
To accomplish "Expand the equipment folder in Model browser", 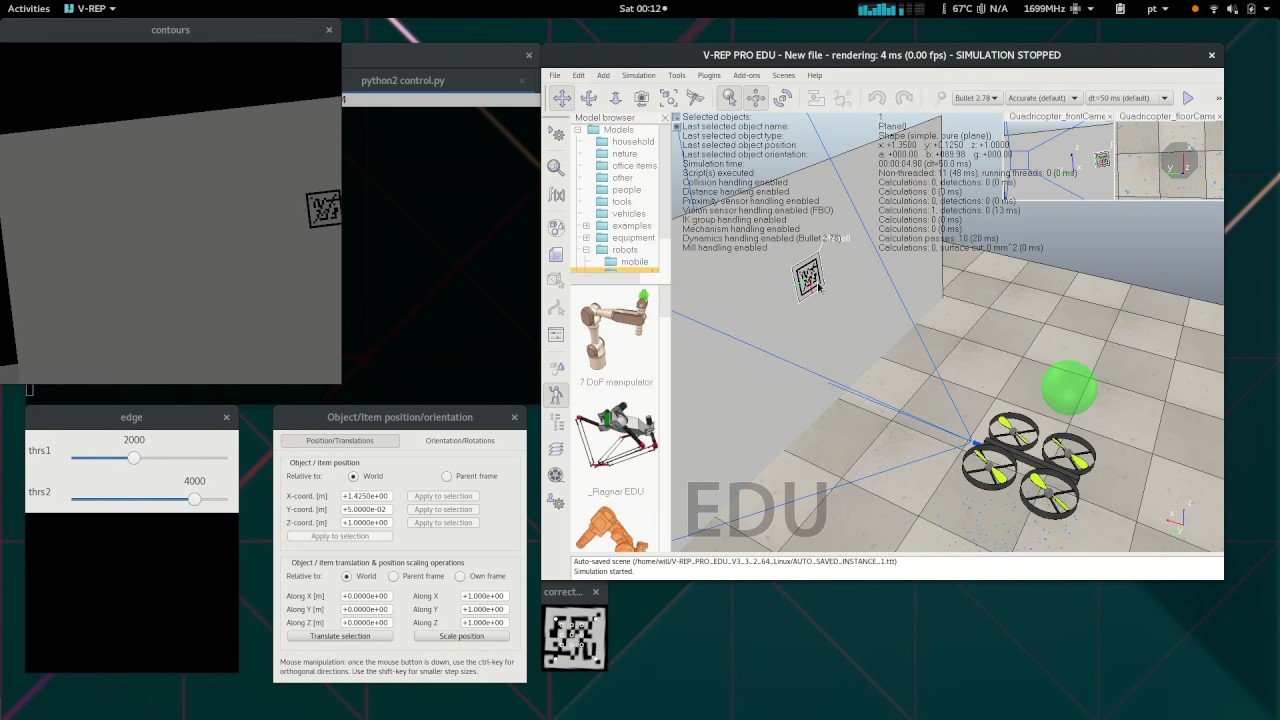I will pos(586,238).
